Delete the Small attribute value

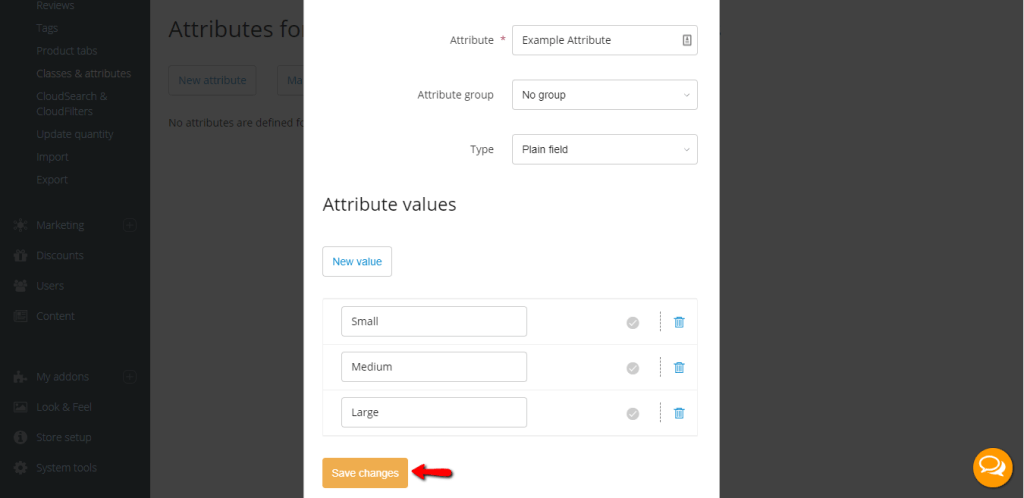point(679,322)
